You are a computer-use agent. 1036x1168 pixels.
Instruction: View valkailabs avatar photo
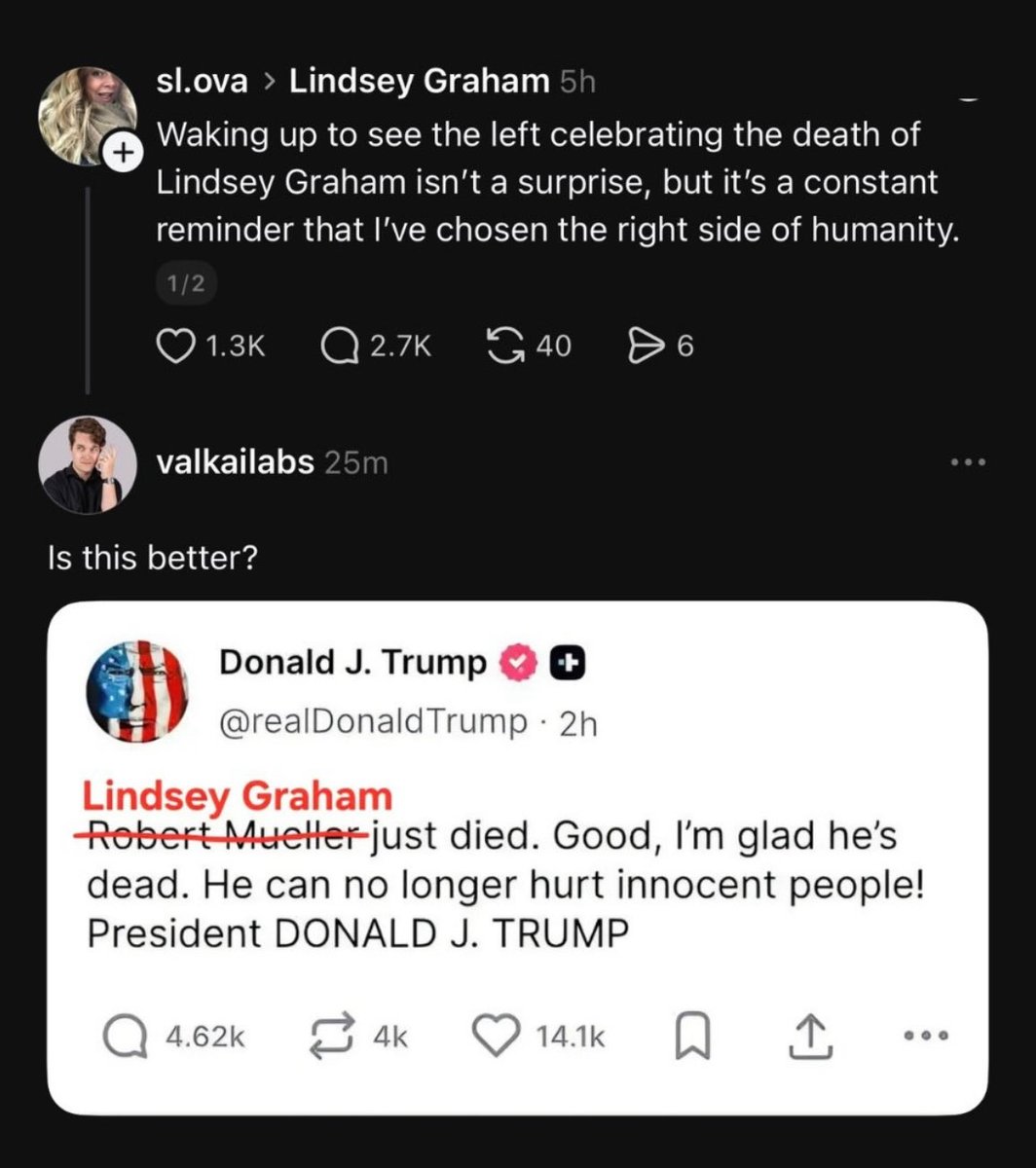click(88, 464)
